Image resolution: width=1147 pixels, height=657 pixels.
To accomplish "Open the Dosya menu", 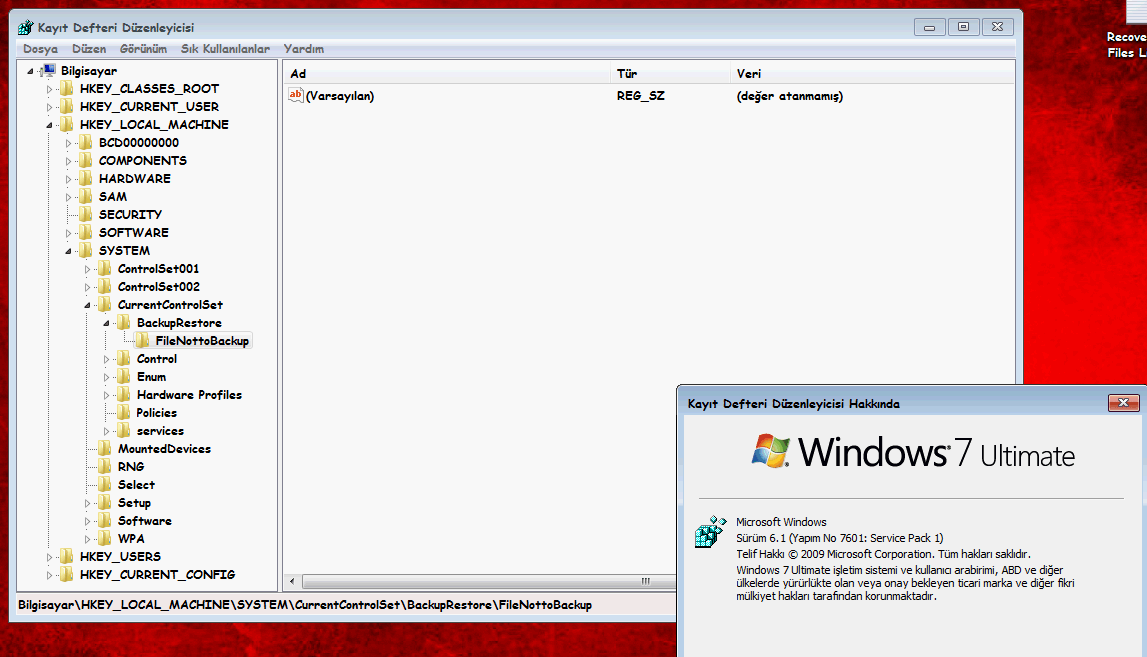I will 40,49.
